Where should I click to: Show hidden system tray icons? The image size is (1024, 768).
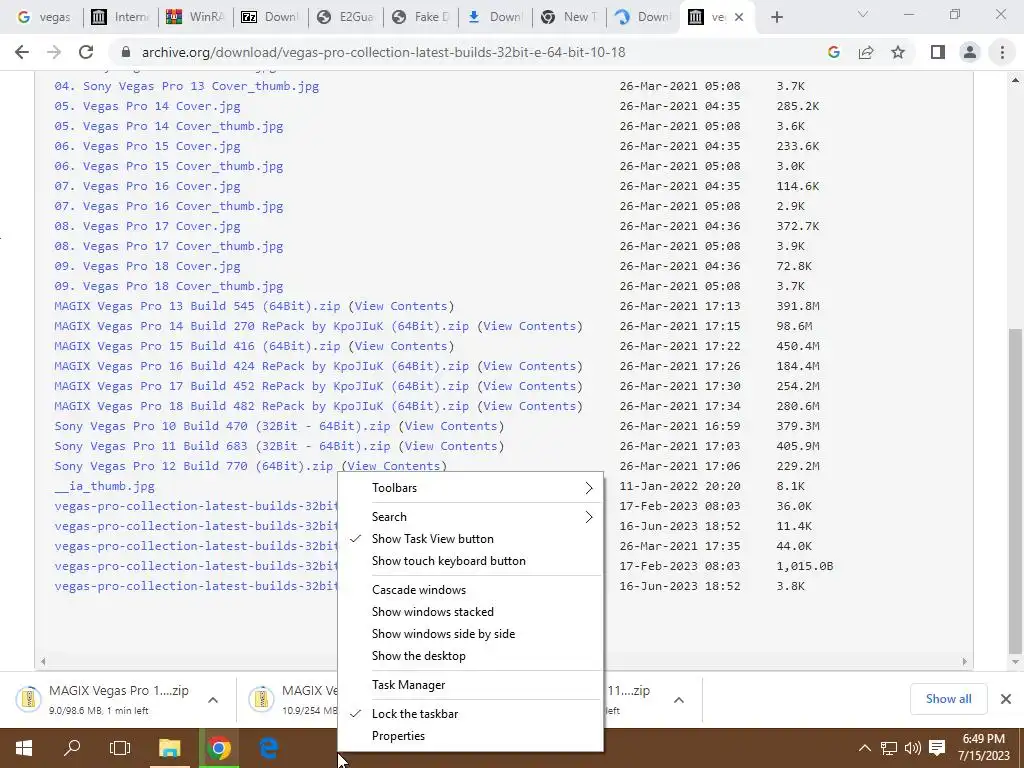[x=864, y=748]
